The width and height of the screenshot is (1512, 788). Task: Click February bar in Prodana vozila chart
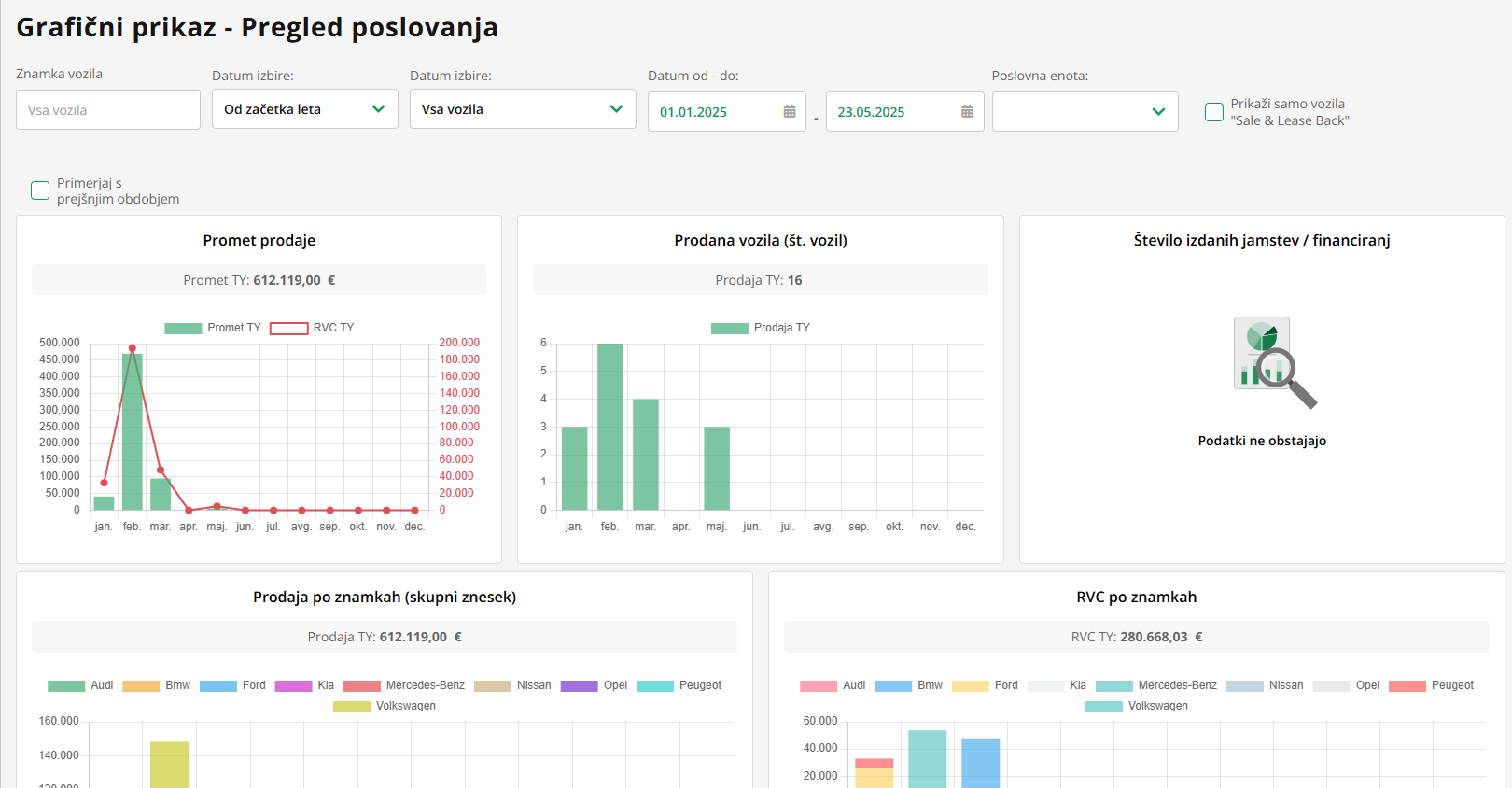[x=610, y=427]
